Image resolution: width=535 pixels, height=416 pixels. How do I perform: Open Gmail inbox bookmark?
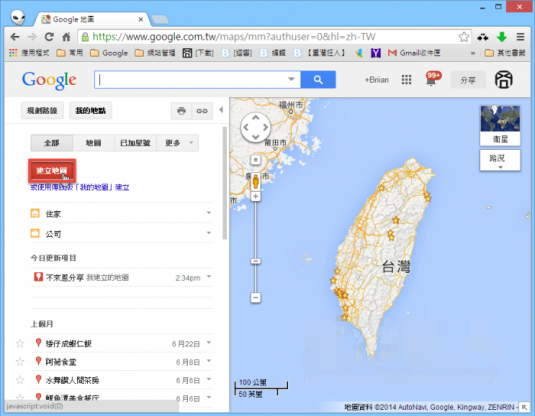click(x=414, y=53)
